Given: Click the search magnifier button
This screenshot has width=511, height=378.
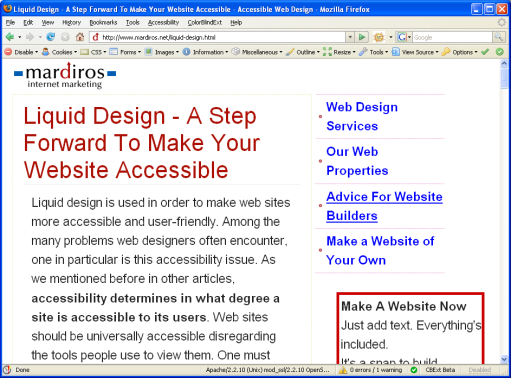Looking at the screenshot, I should (499, 37).
